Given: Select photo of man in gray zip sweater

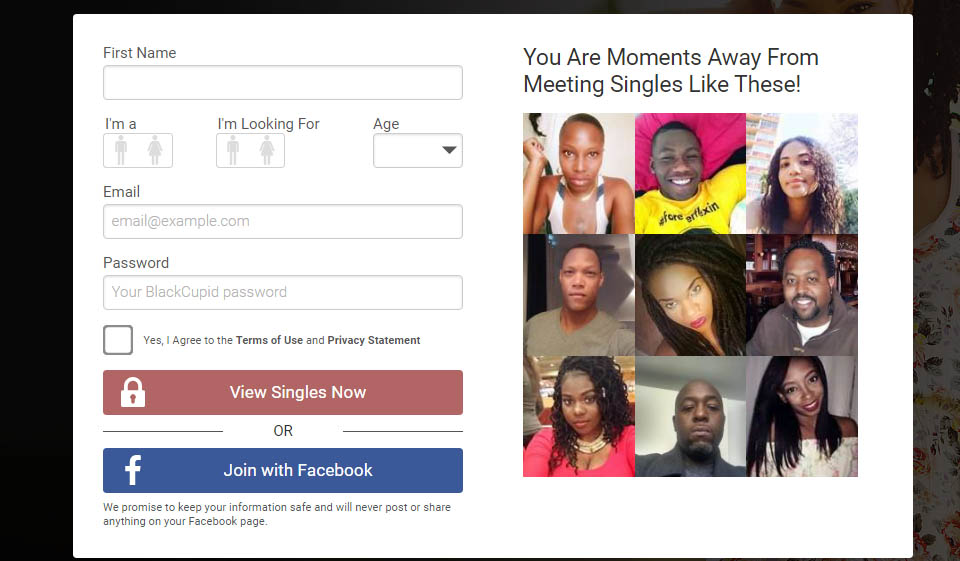Looking at the screenshot, I should pos(802,295).
